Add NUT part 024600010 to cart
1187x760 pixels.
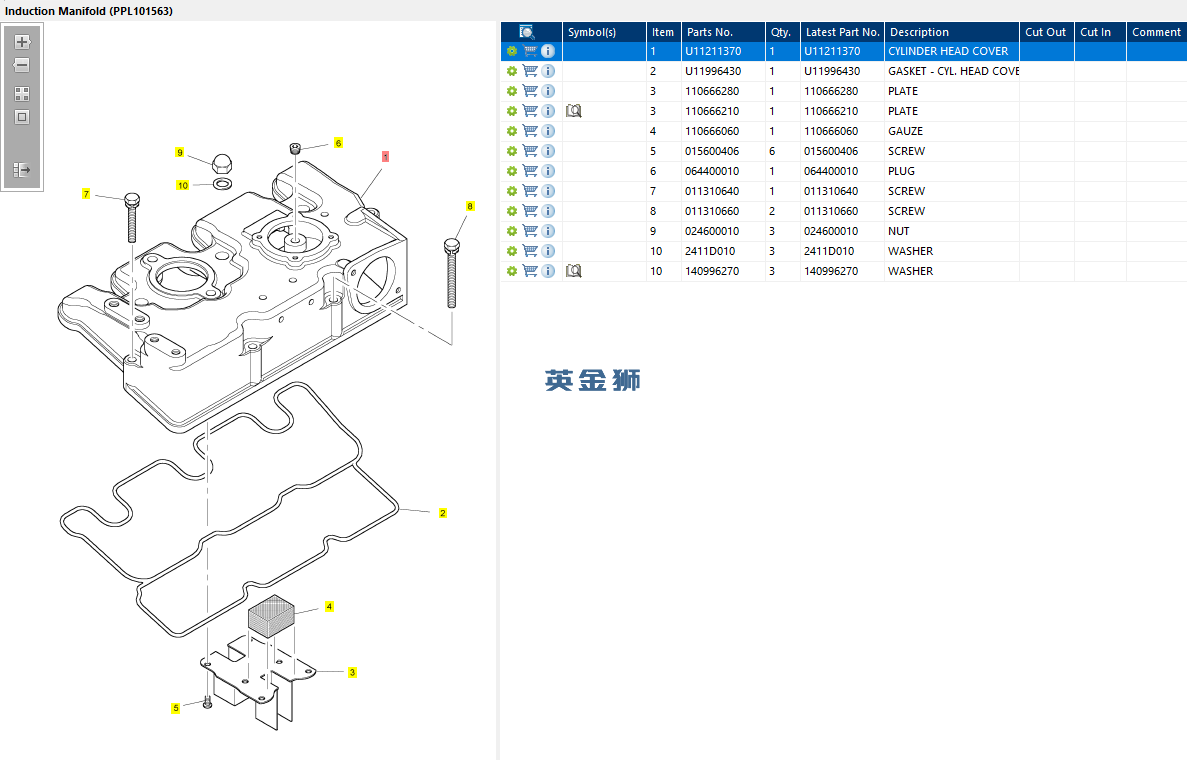pyautogui.click(x=530, y=231)
